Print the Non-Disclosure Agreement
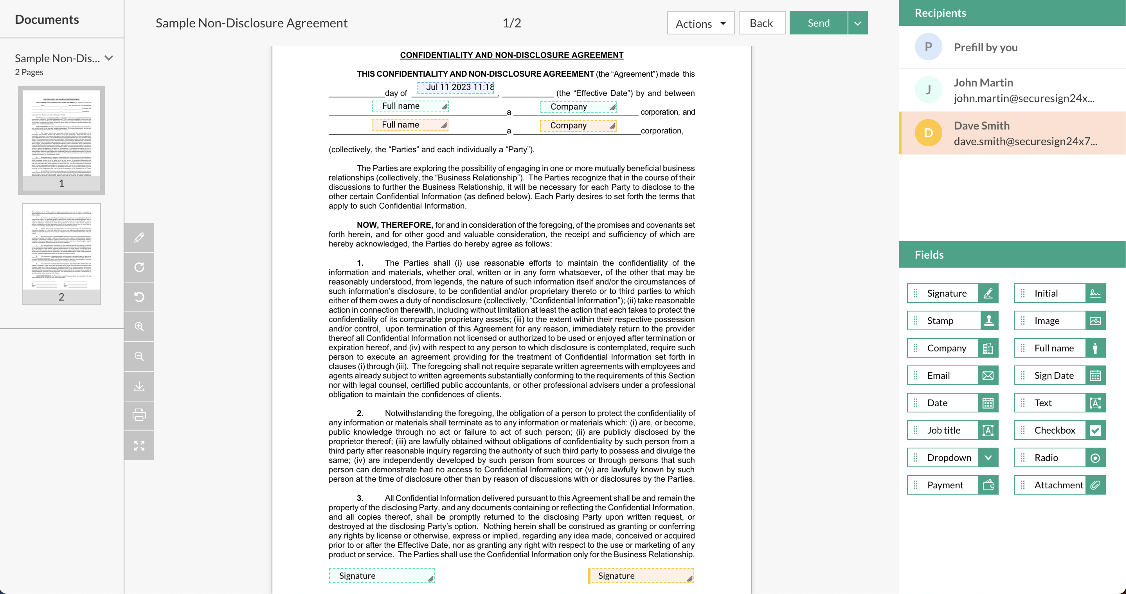This screenshot has height=594, width=1126. [139, 415]
